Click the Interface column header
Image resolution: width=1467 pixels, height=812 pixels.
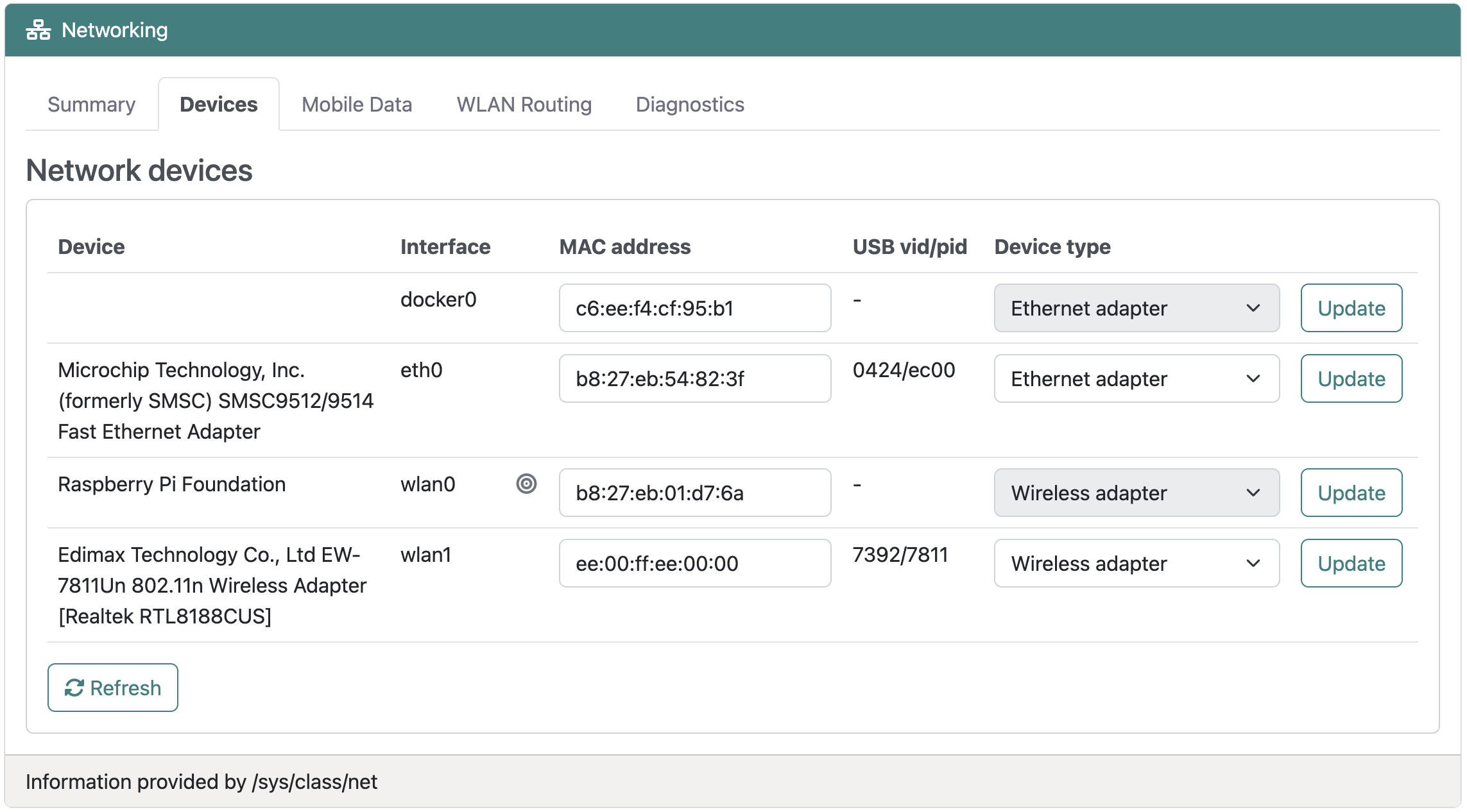[x=445, y=247]
